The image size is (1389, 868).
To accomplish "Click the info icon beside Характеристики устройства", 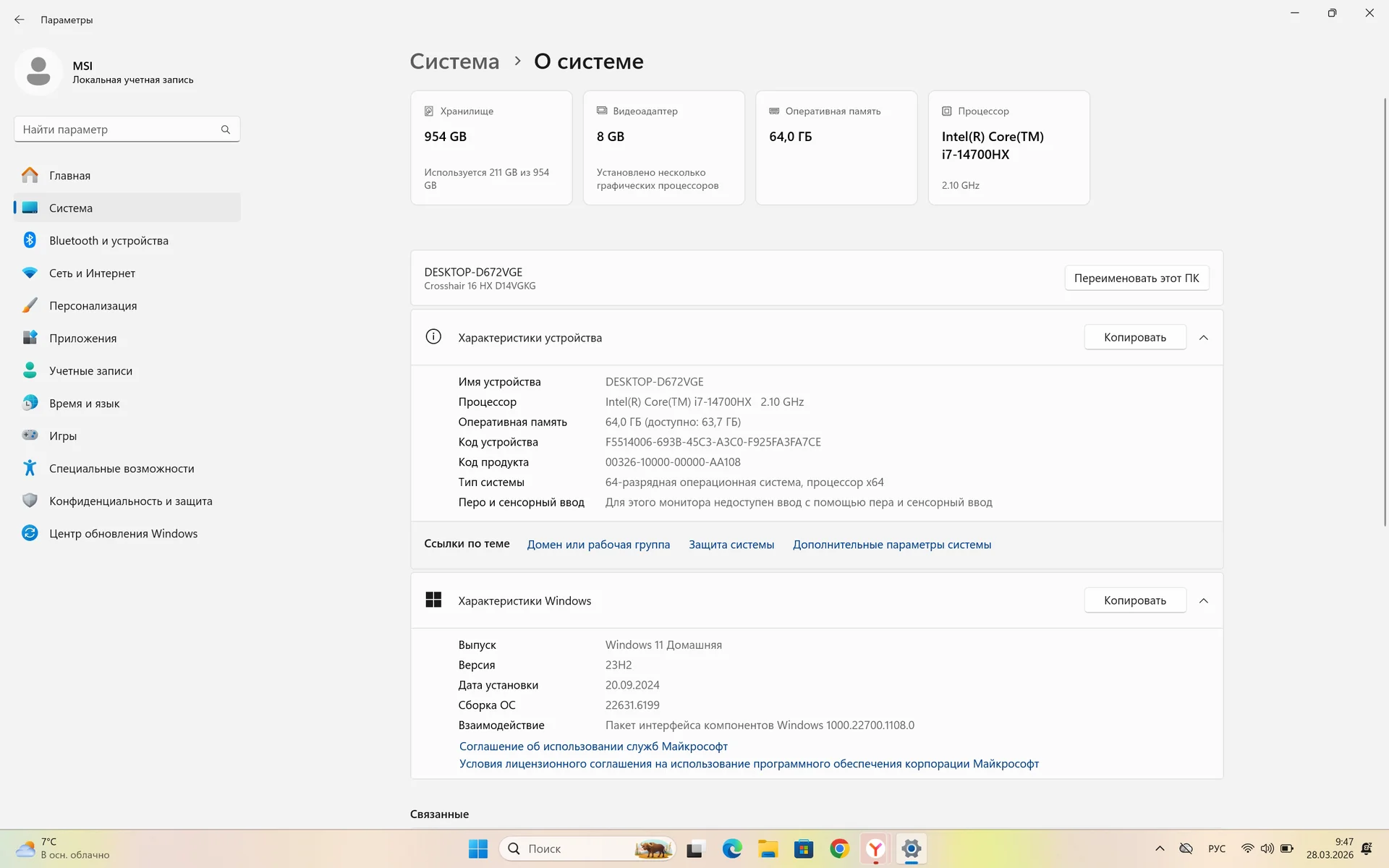I will click(x=433, y=336).
